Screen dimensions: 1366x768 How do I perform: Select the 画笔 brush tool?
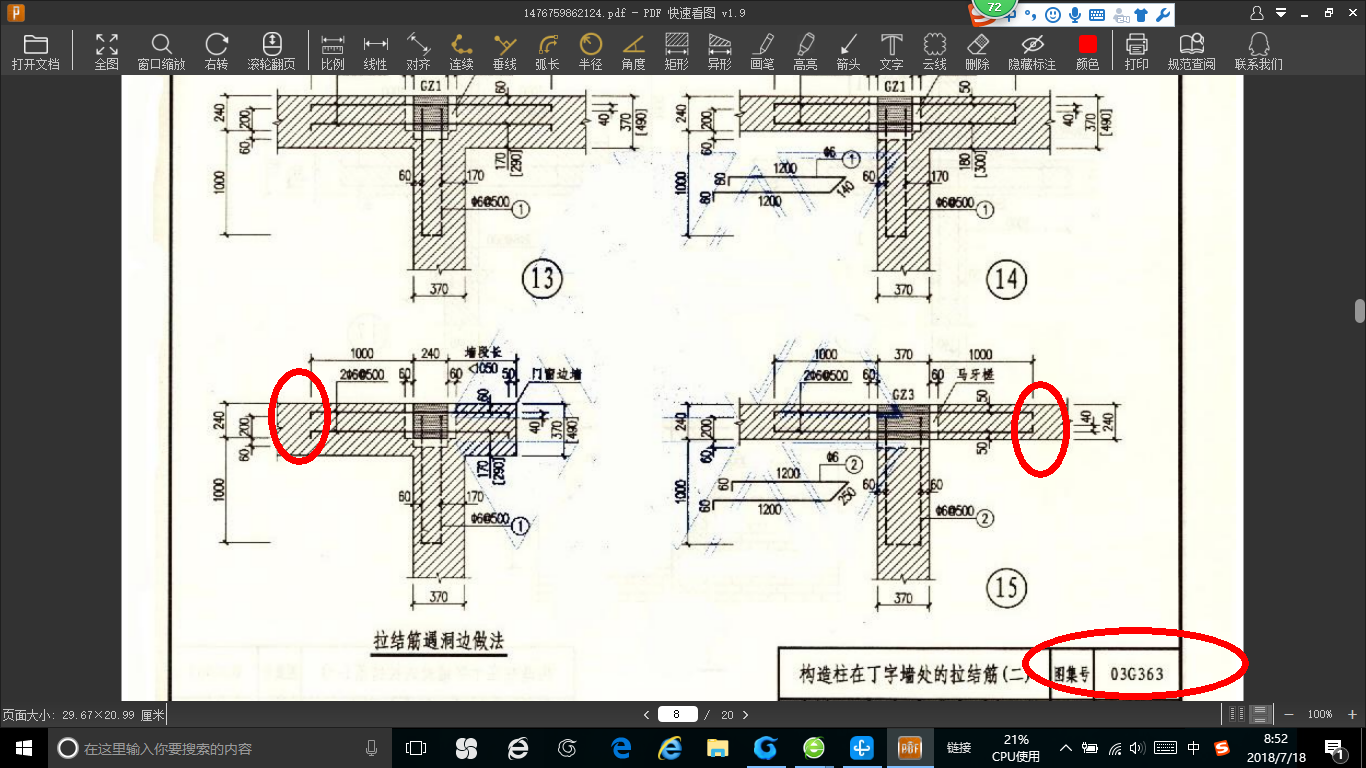[x=762, y=51]
